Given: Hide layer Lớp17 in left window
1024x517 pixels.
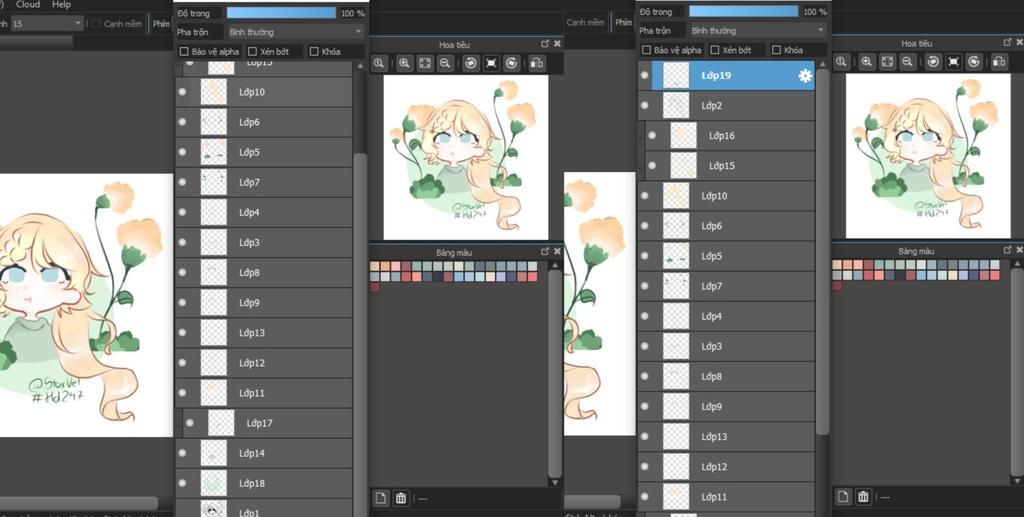Looking at the screenshot, I should (x=189, y=423).
